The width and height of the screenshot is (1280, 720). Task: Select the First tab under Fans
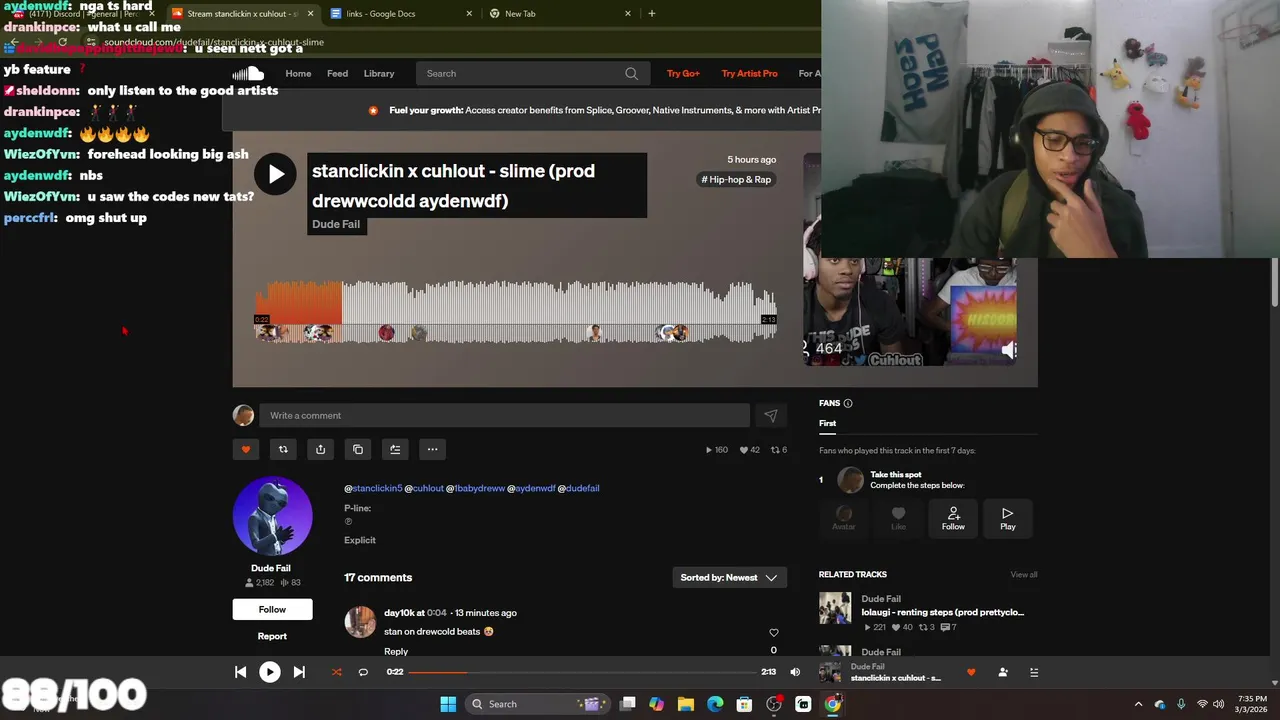(x=827, y=423)
